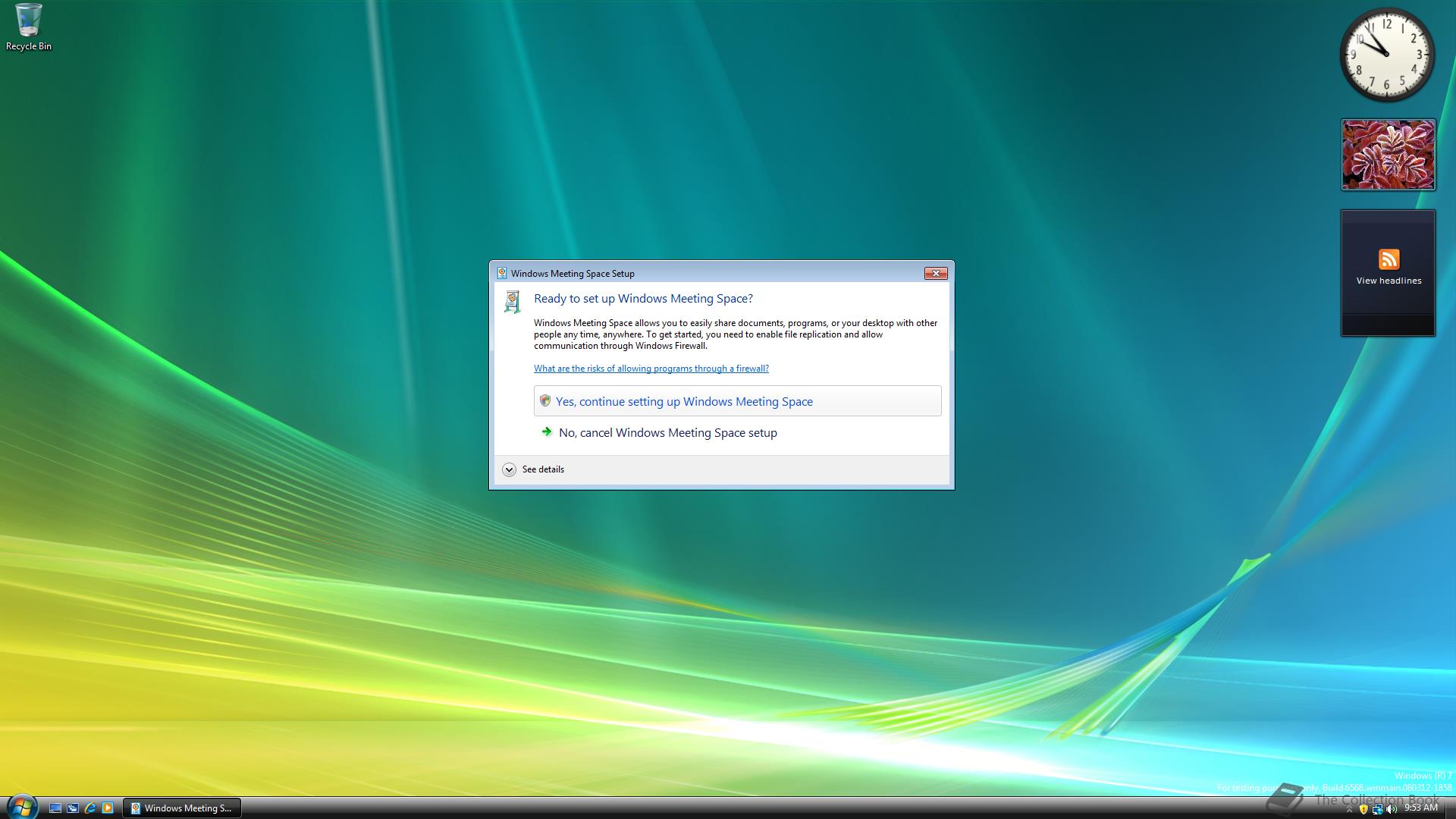The height and width of the screenshot is (819, 1456).
Task: Select Windows Meeting Space taskbar button
Action: click(x=182, y=808)
